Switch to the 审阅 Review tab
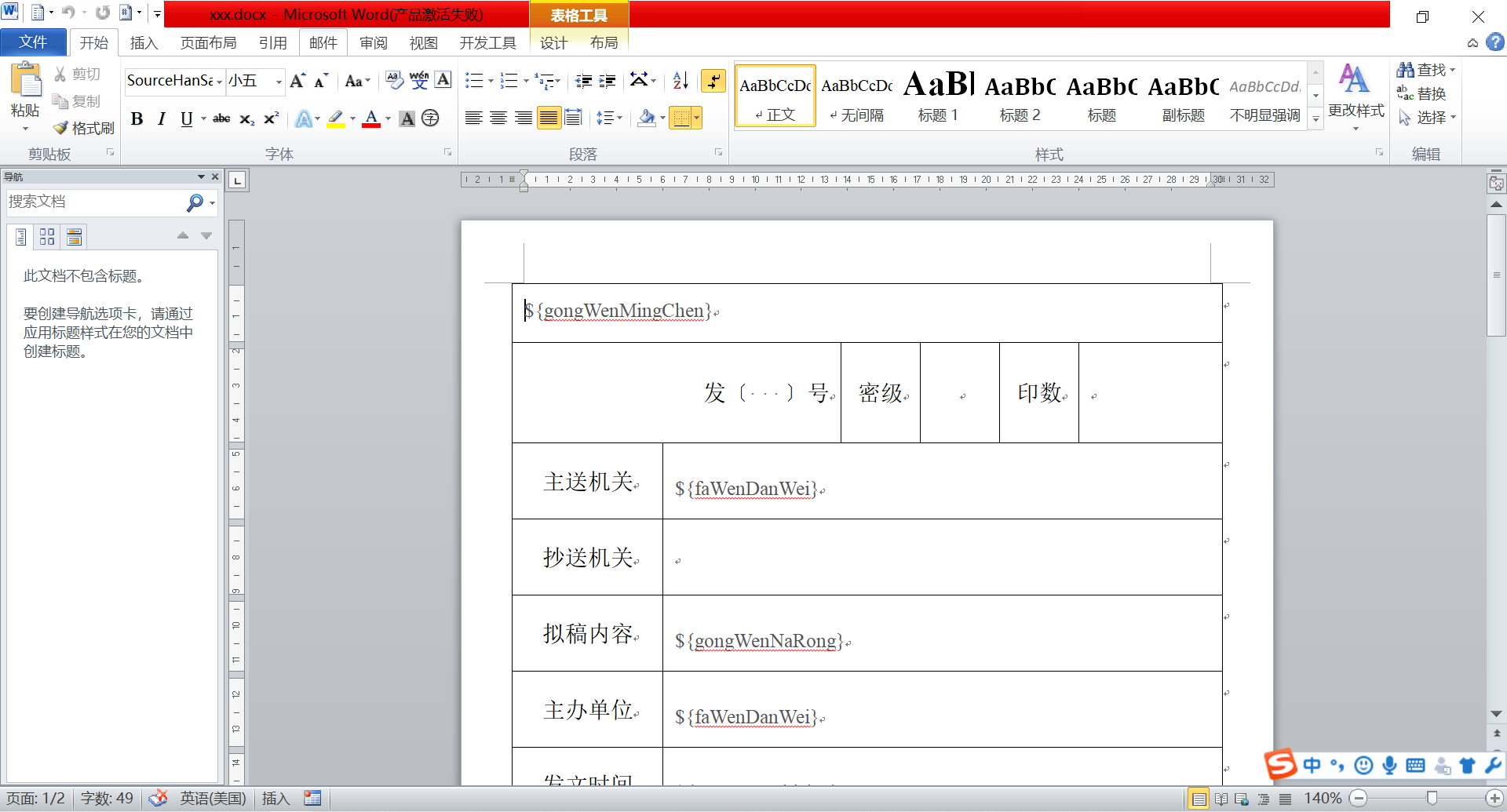1507x812 pixels. coord(374,43)
